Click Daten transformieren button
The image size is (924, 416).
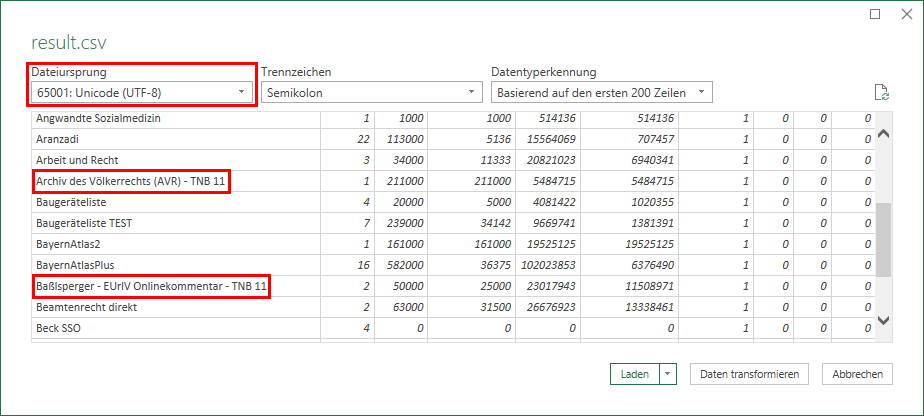(x=749, y=374)
